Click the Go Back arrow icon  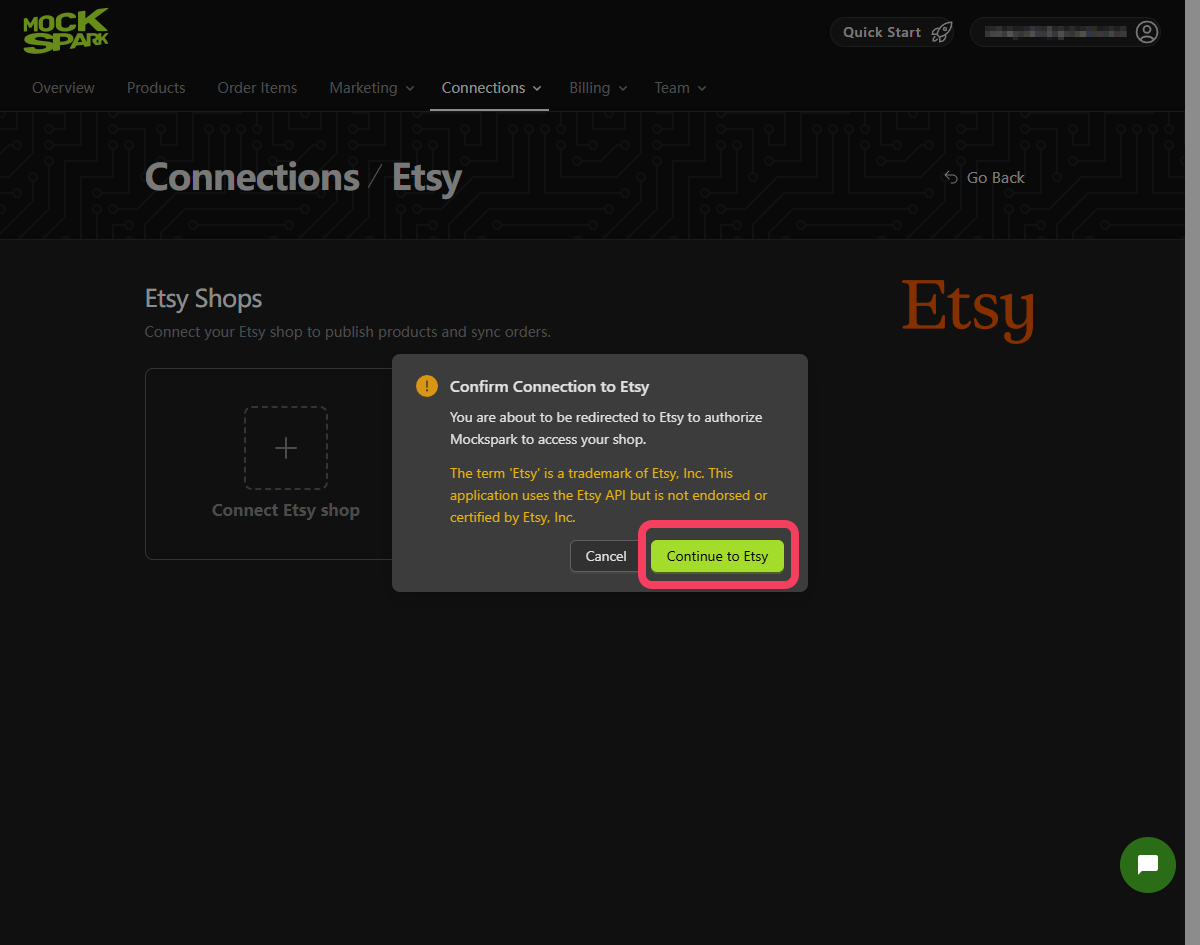(x=951, y=177)
